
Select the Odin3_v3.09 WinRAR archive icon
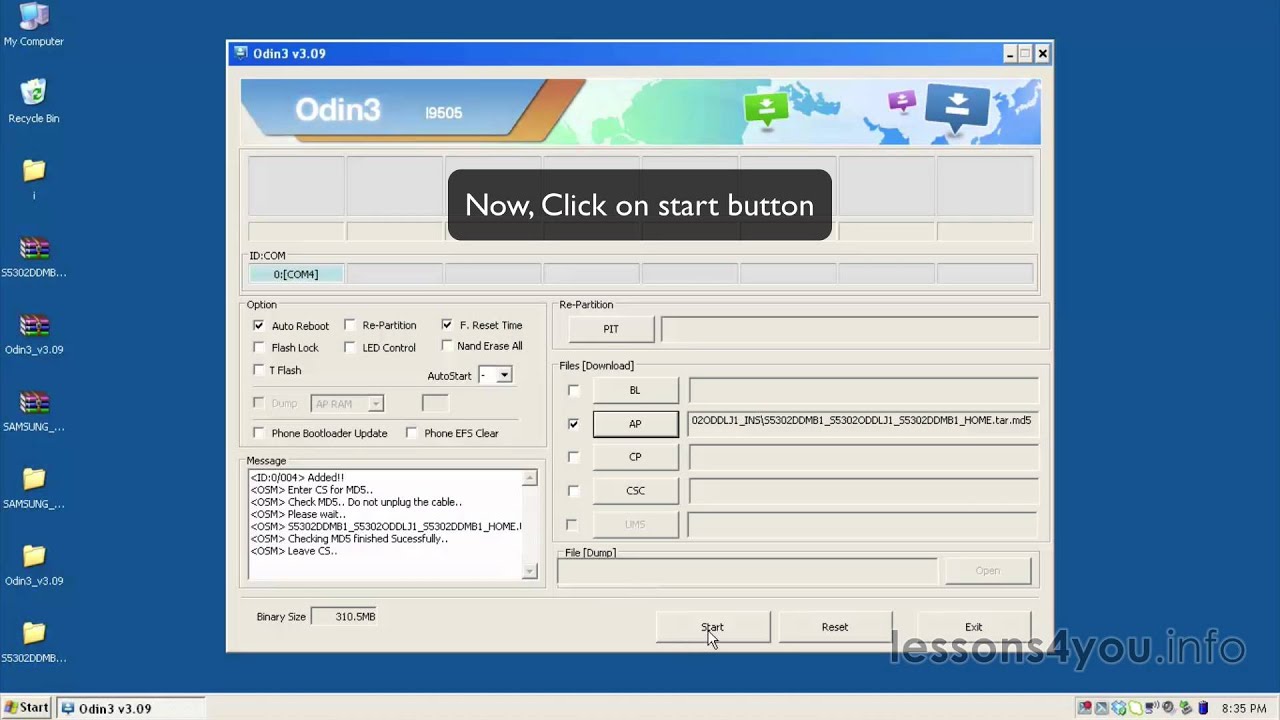tap(33, 332)
